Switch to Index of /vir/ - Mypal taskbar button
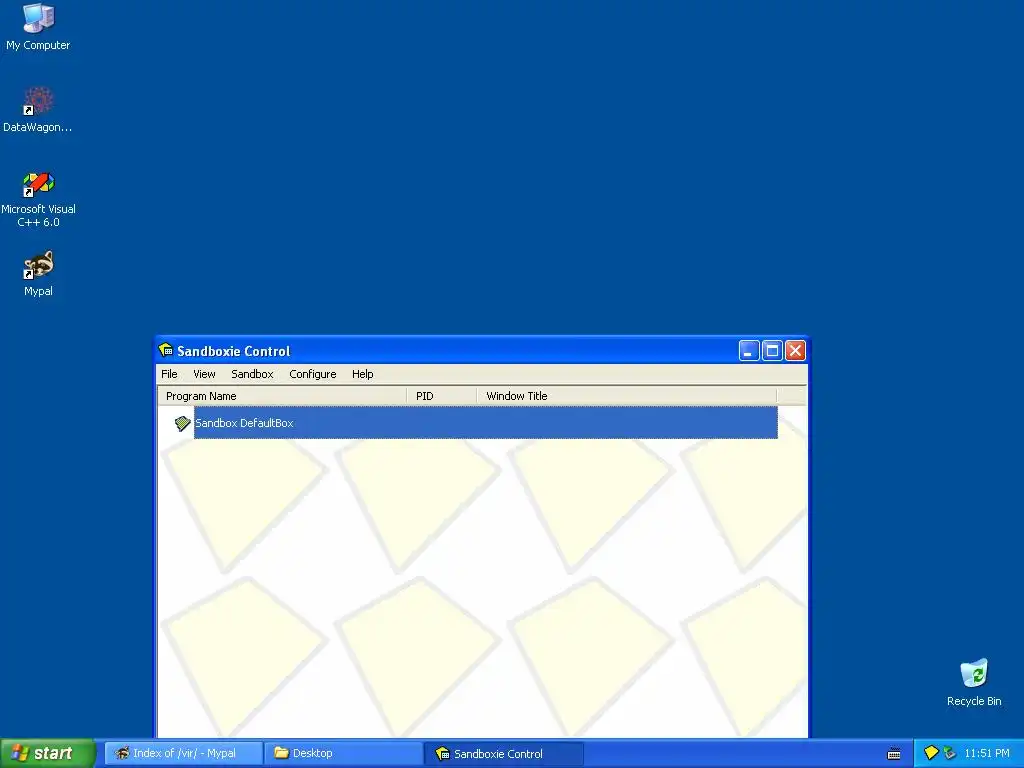Viewport: 1024px width, 768px height. pos(184,753)
